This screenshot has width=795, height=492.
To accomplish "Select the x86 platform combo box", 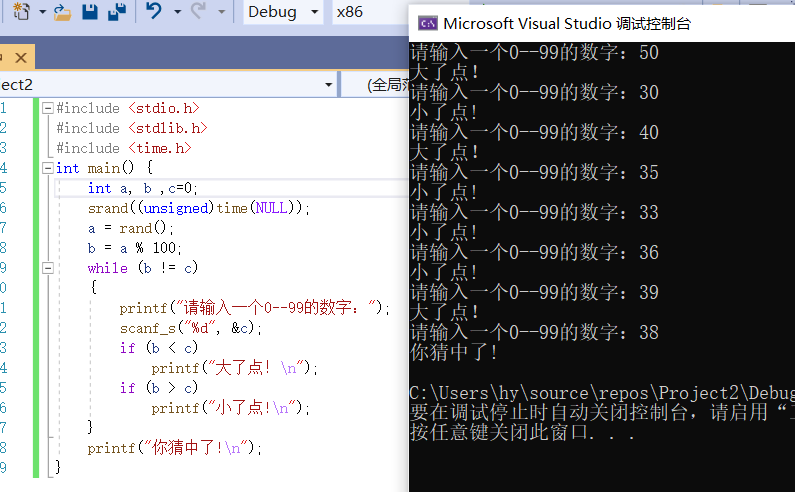I will pyautogui.click(x=371, y=11).
